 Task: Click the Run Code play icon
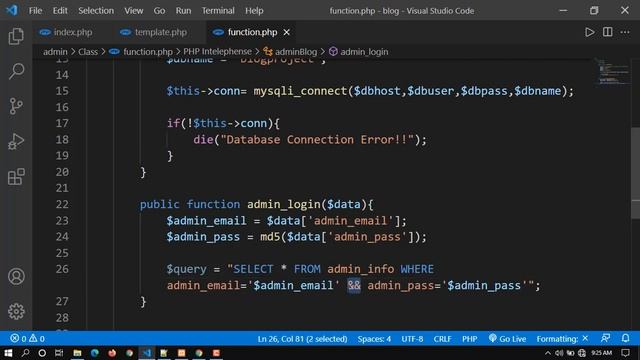(x=589, y=32)
